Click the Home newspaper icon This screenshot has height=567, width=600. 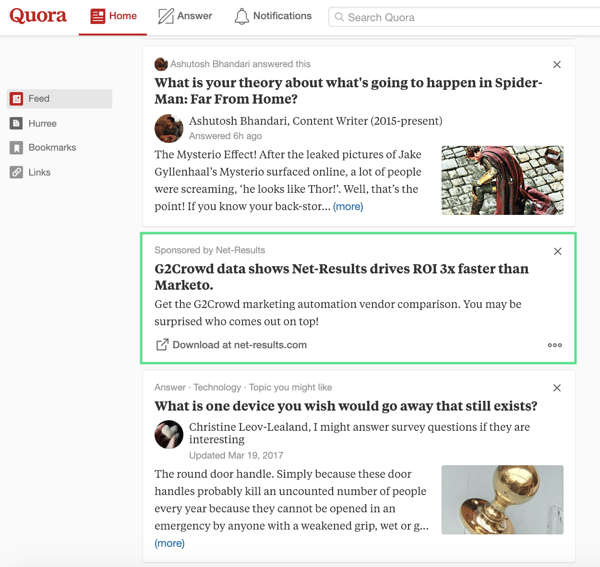pos(98,16)
